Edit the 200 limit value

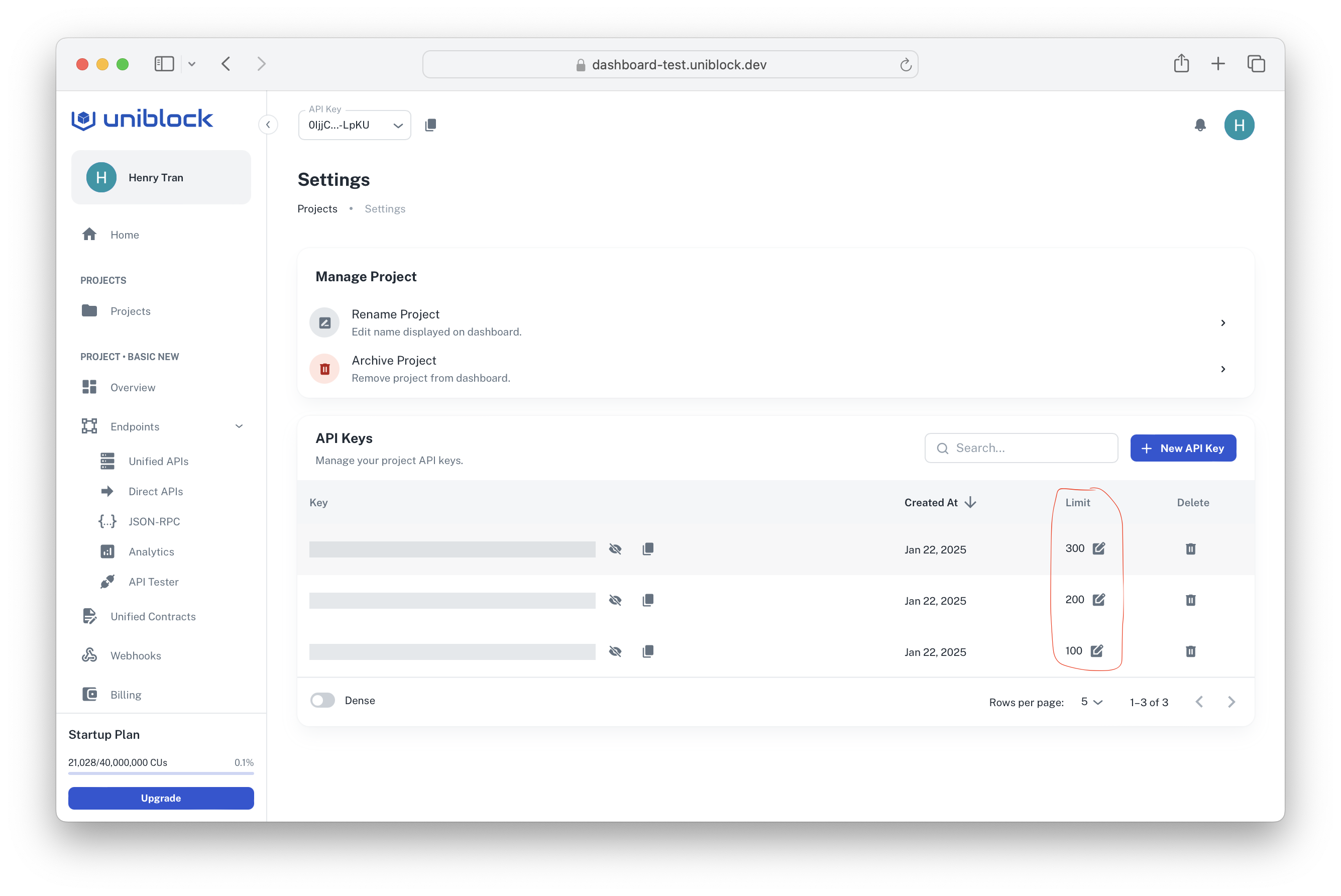pyautogui.click(x=1099, y=600)
